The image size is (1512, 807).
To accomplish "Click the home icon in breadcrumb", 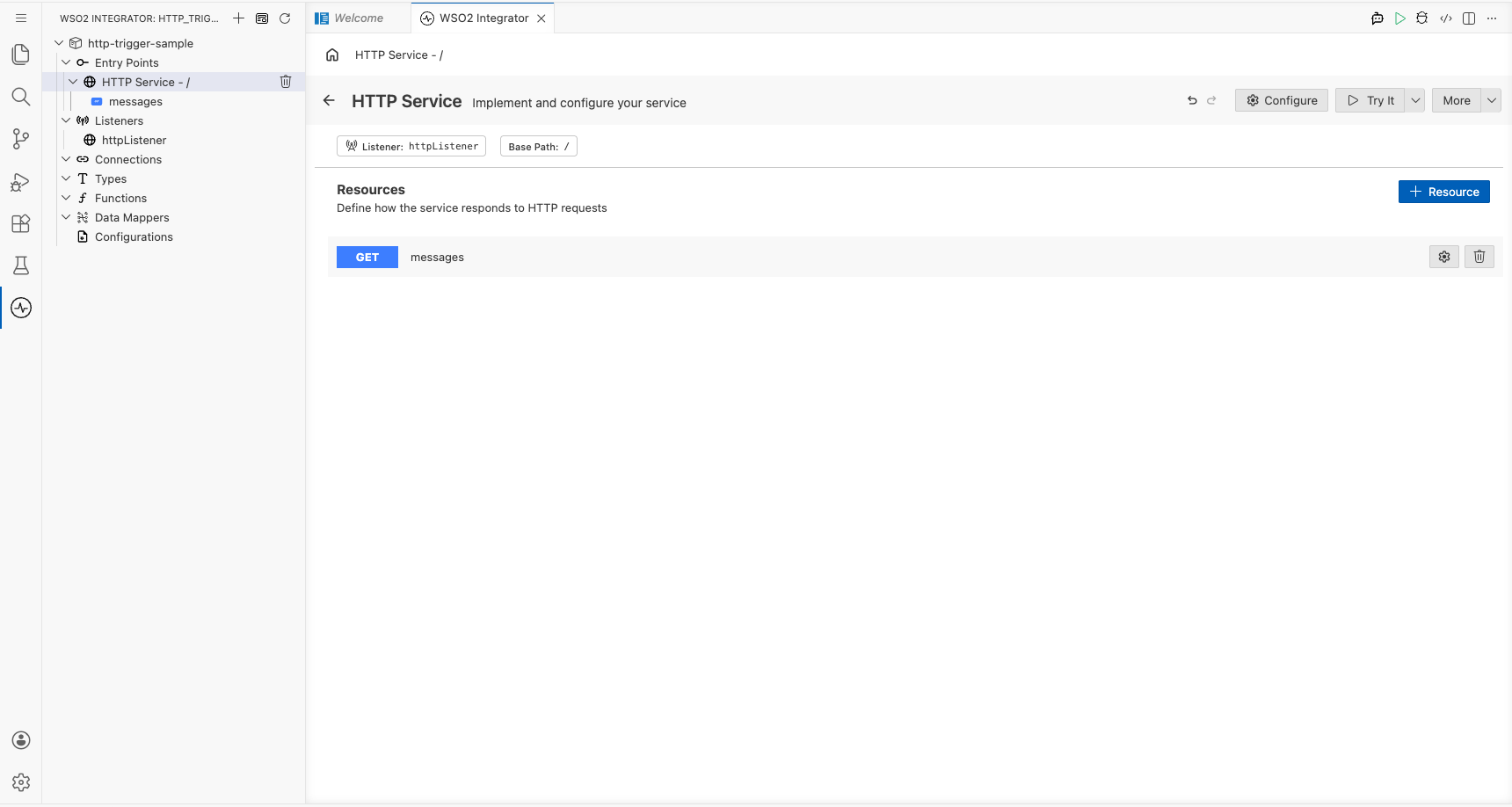I will point(332,55).
